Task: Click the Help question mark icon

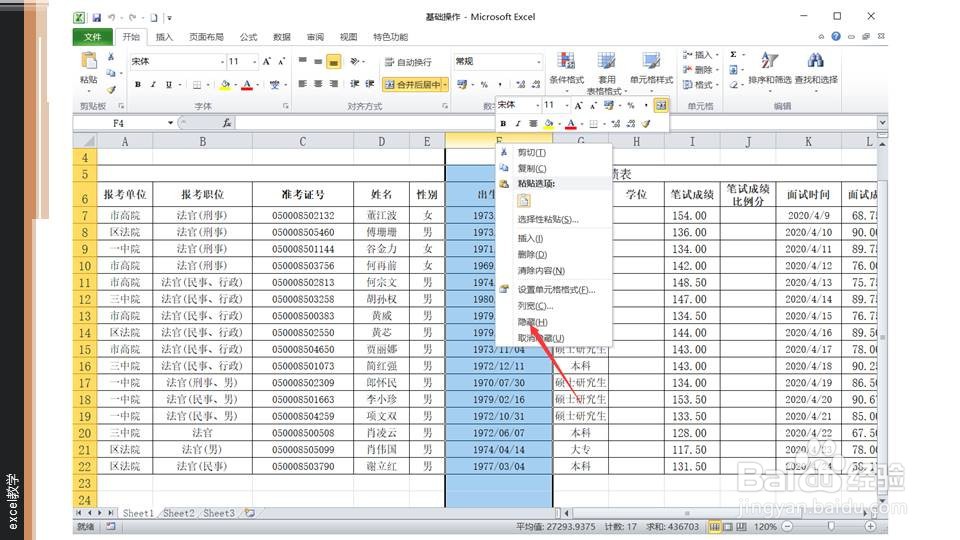Action: (x=836, y=37)
